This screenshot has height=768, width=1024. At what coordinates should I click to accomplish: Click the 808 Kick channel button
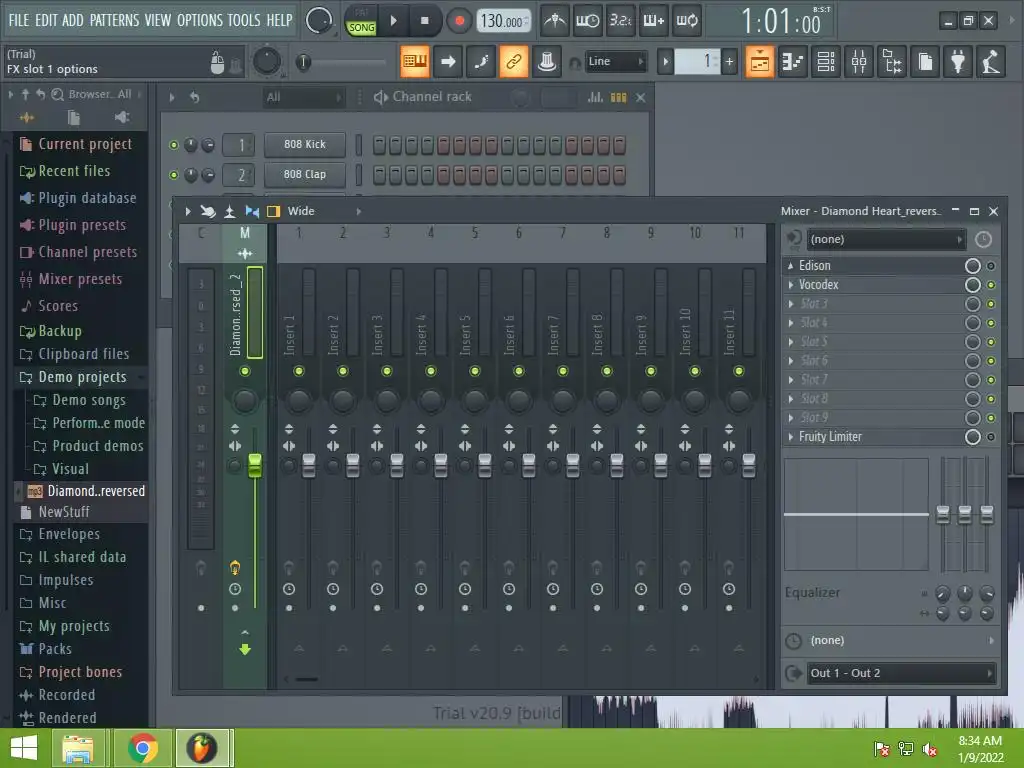pos(305,145)
